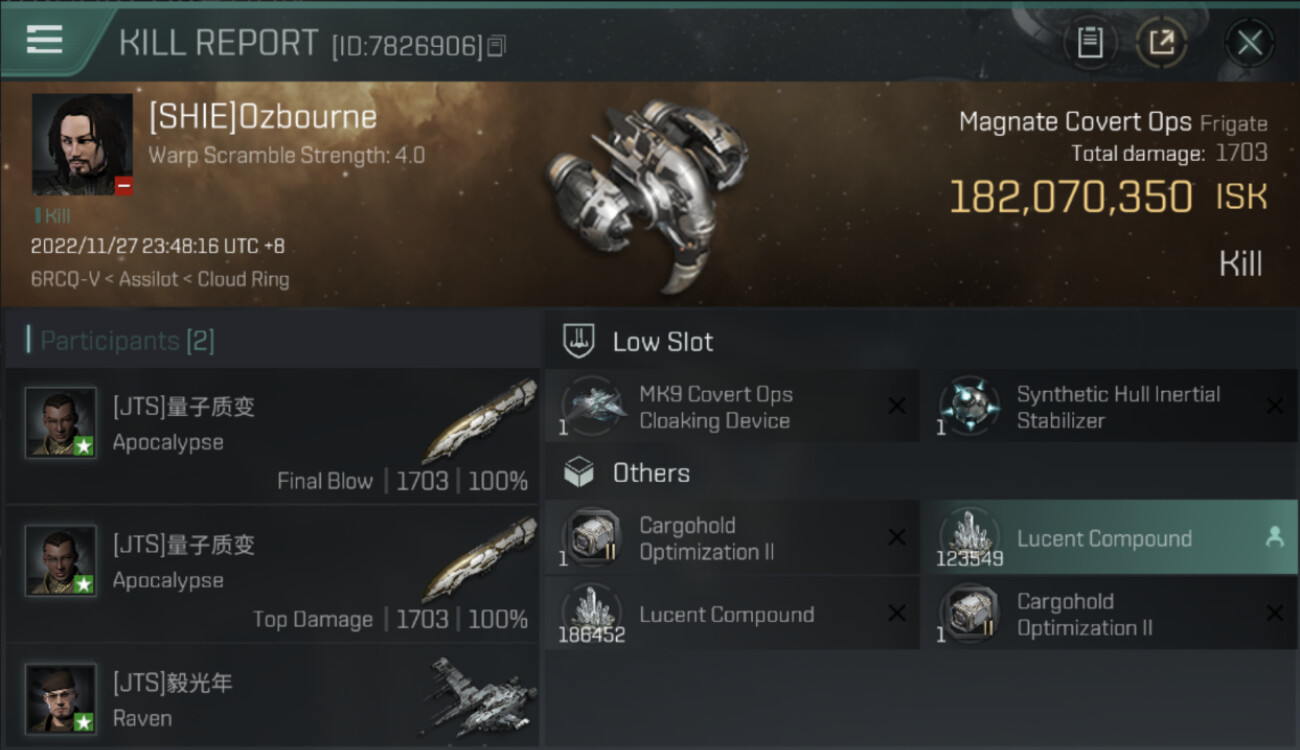This screenshot has width=1300, height=750.
Task: Copy the kill report ID icon
Action: (x=497, y=46)
